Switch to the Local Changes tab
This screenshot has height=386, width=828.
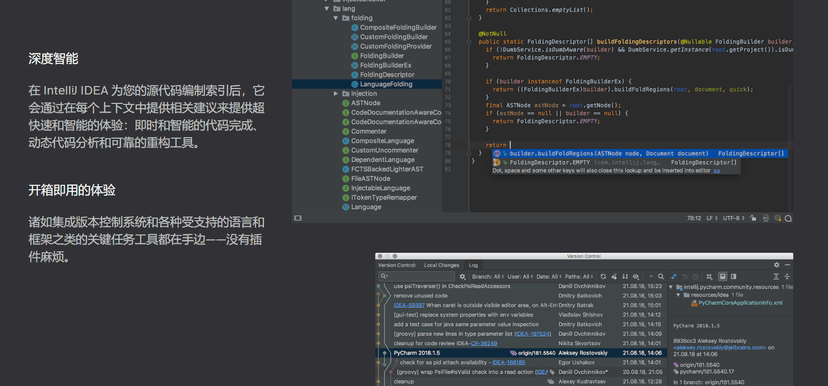[x=441, y=265]
